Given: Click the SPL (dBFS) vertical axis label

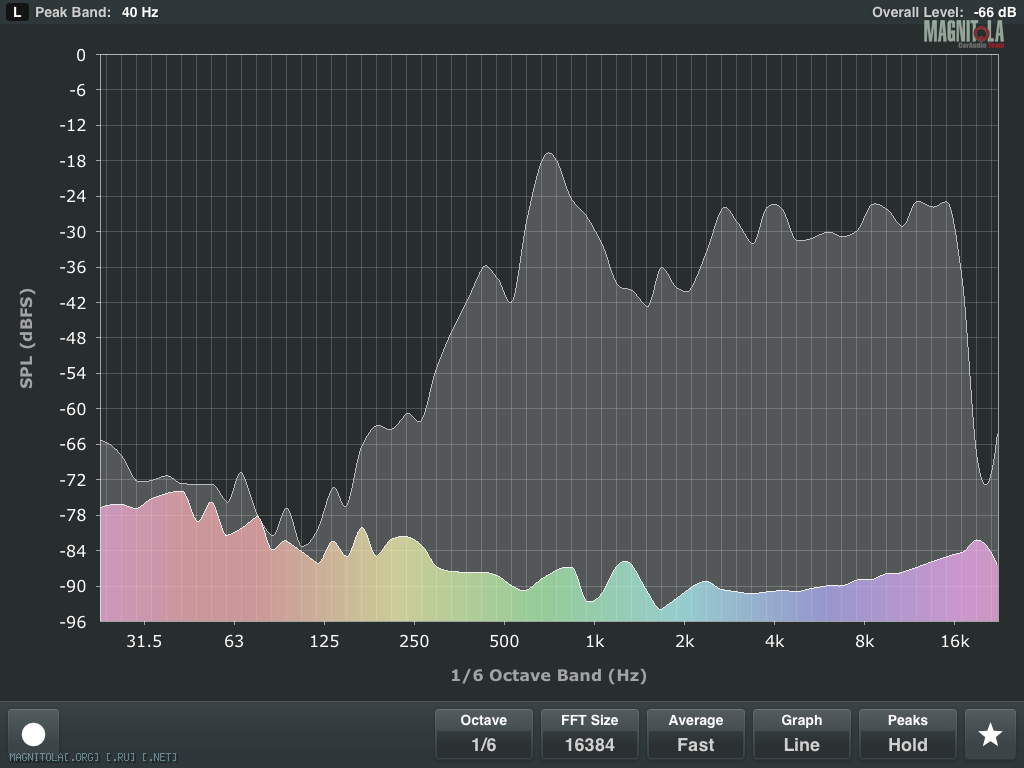Looking at the screenshot, I should coord(27,338).
